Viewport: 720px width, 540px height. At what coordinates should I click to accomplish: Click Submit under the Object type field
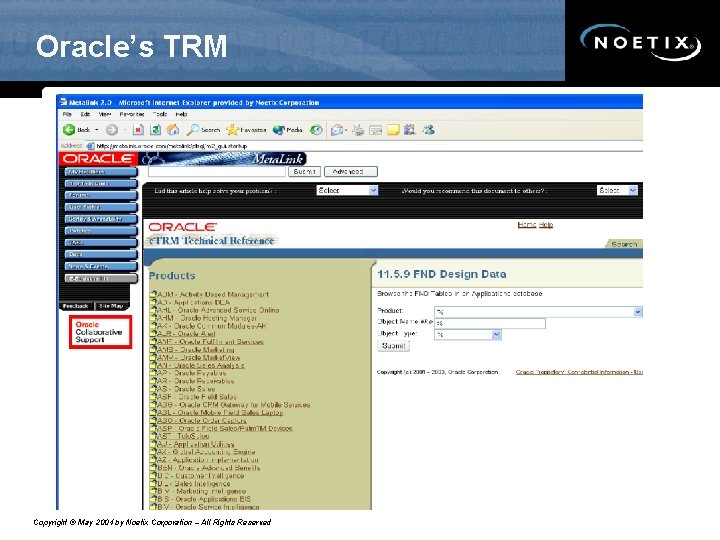393,346
